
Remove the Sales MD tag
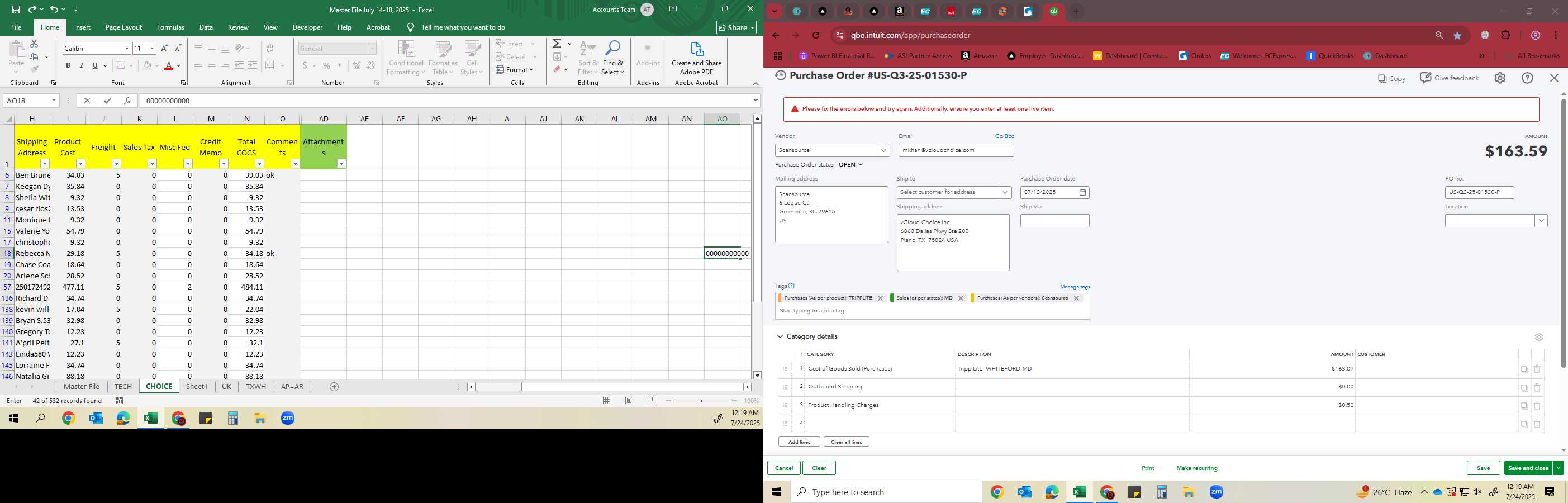tap(961, 298)
